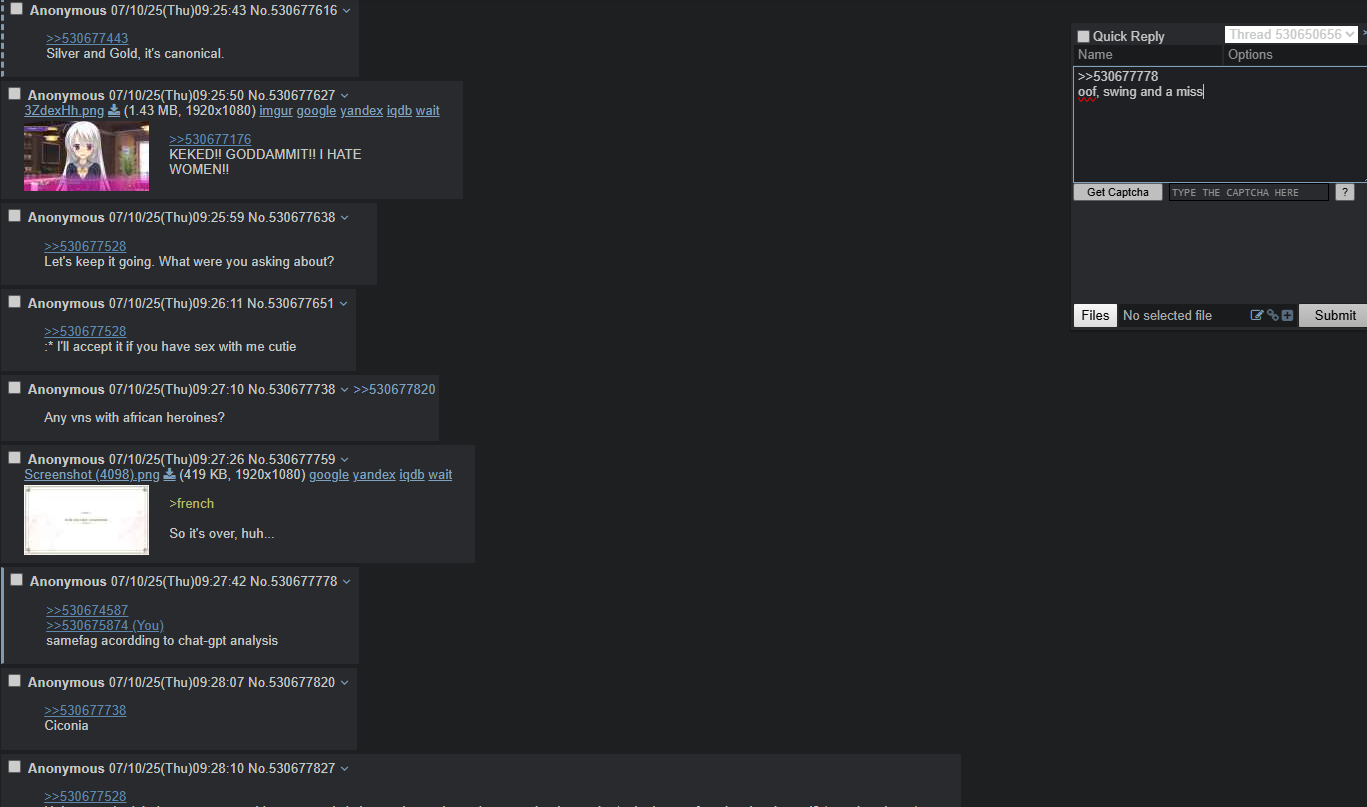This screenshot has height=807, width=1367.
Task: Click the captcha text input field
Action: click(1249, 192)
